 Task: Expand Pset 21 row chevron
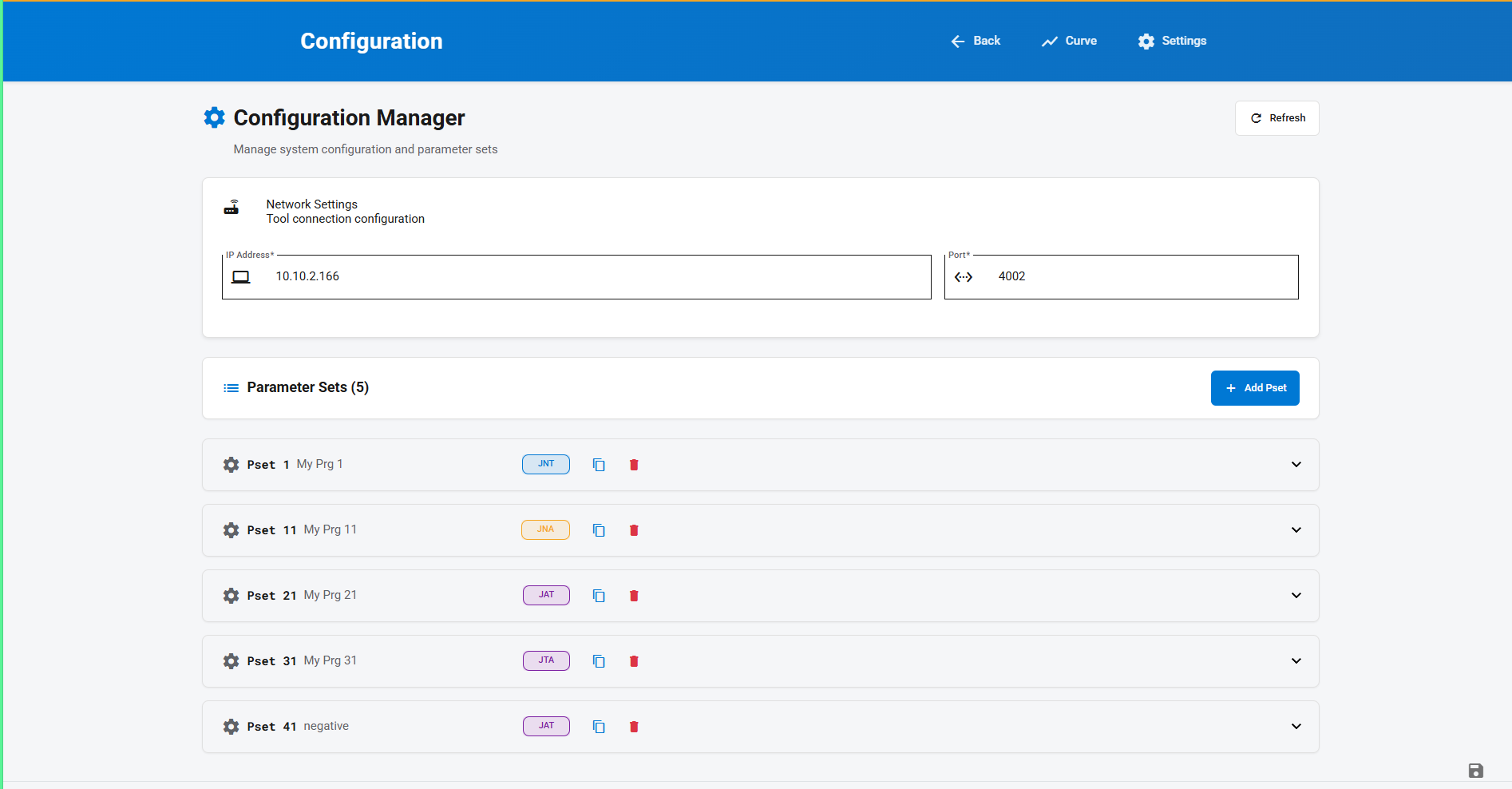pyautogui.click(x=1296, y=596)
